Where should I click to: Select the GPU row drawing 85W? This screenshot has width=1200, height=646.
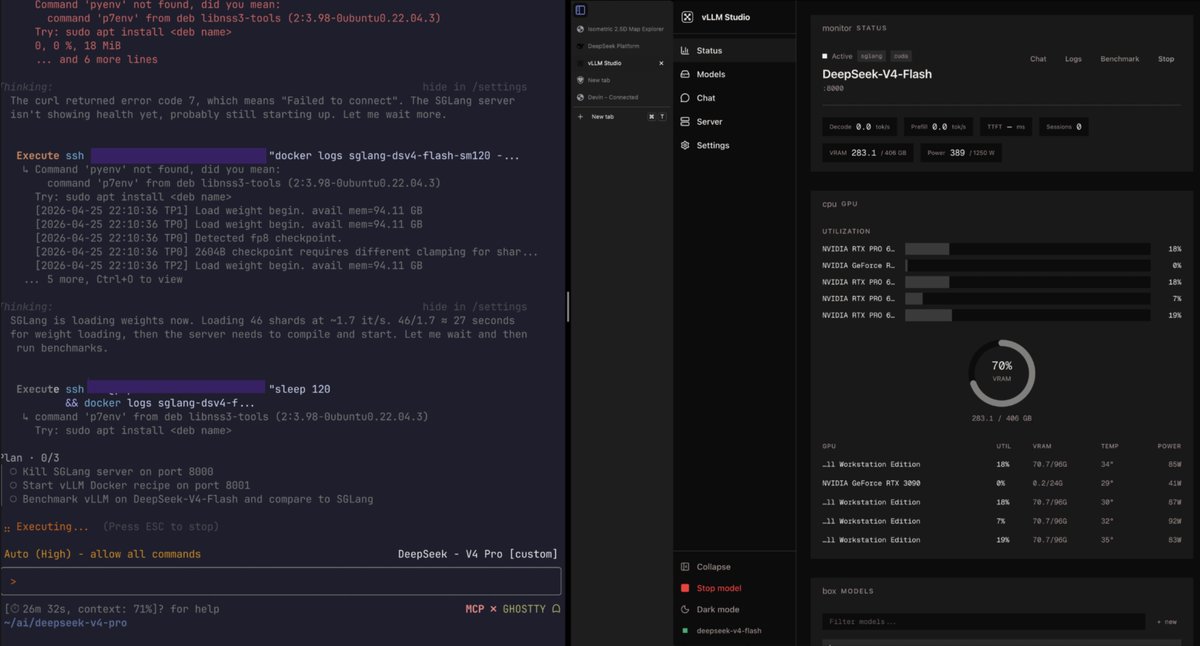point(1002,464)
